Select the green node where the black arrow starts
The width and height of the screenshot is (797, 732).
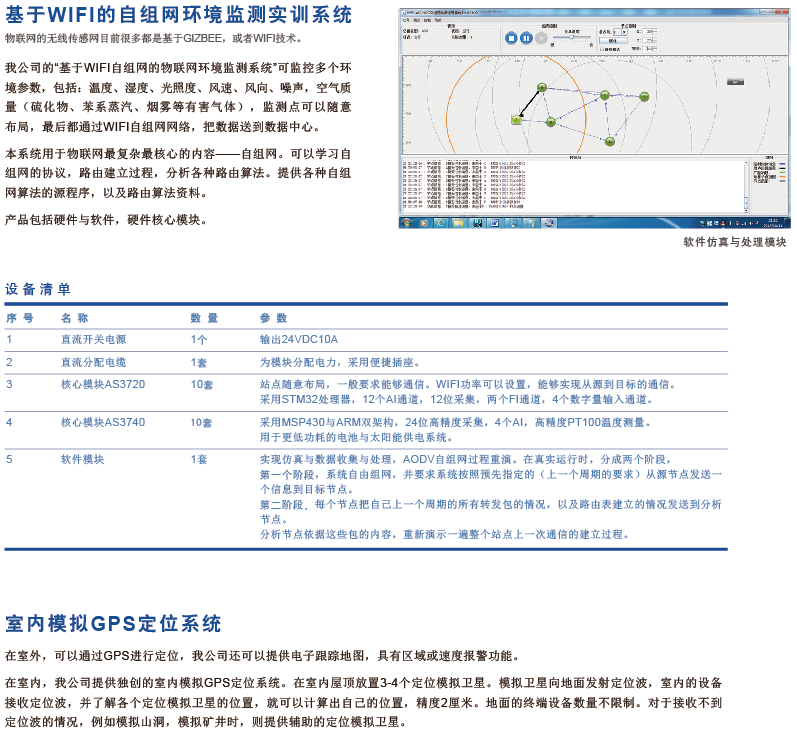pos(542,87)
